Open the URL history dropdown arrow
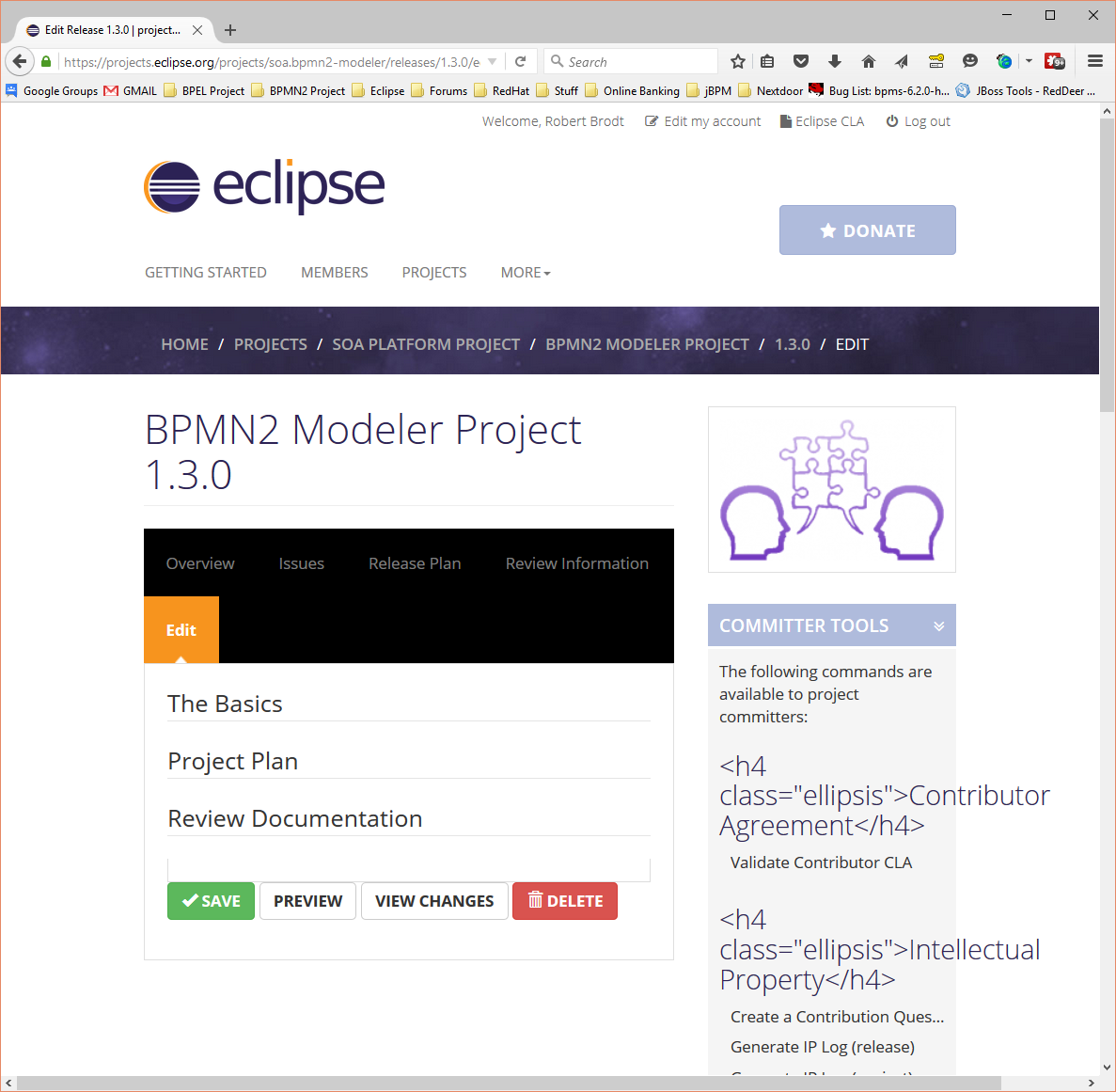The height and width of the screenshot is (1092, 1116). click(x=492, y=62)
